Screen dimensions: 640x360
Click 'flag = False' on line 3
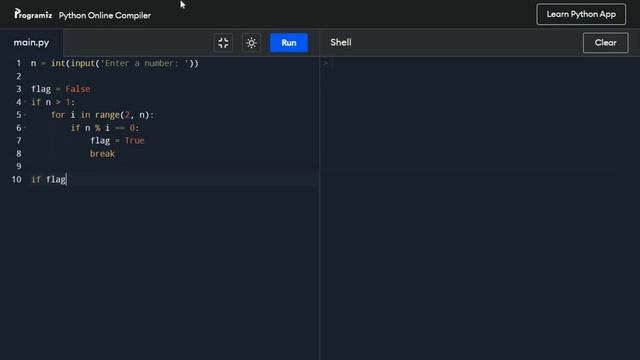61,89
